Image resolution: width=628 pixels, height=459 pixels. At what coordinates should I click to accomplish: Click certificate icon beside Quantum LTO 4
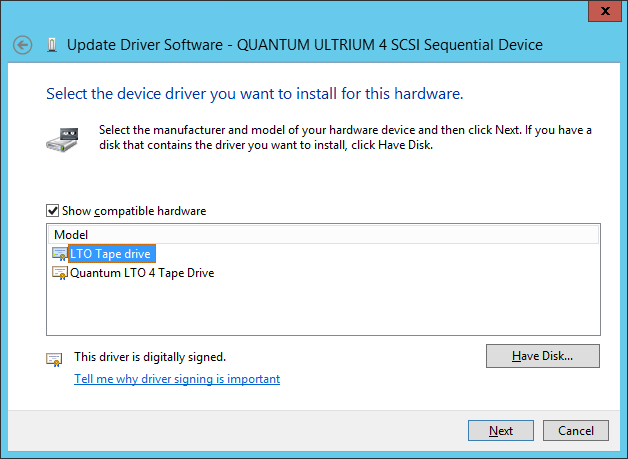[60, 273]
